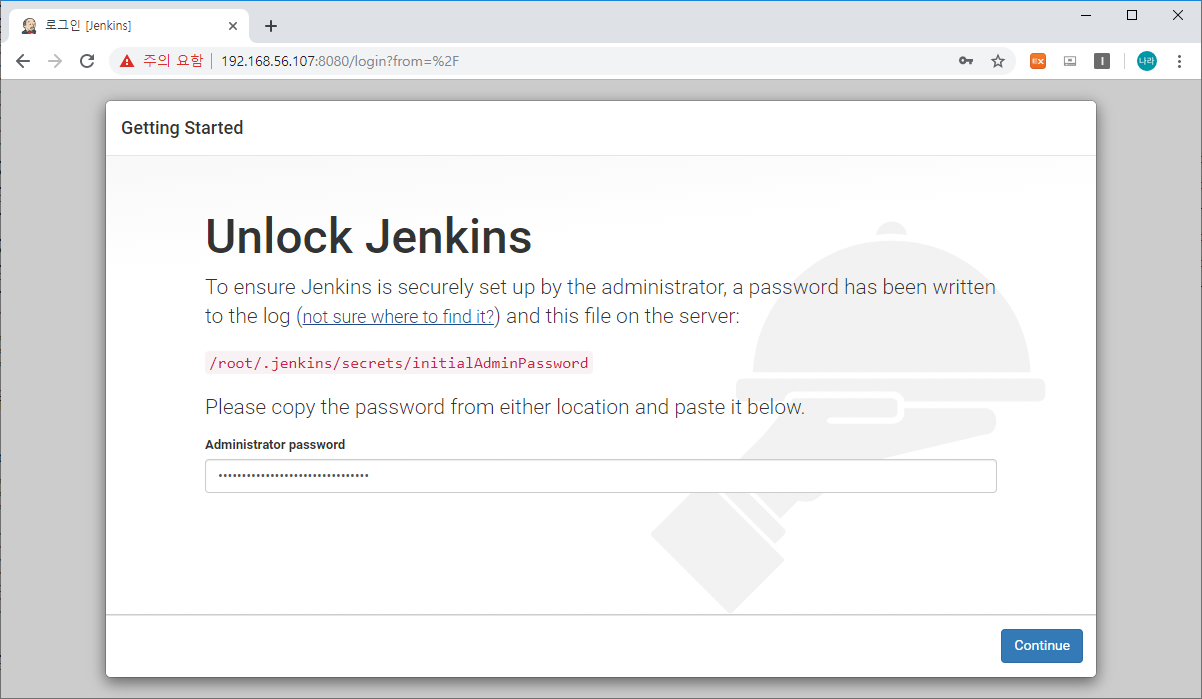Click the address bar URL
The height and width of the screenshot is (699, 1202).
[340, 61]
